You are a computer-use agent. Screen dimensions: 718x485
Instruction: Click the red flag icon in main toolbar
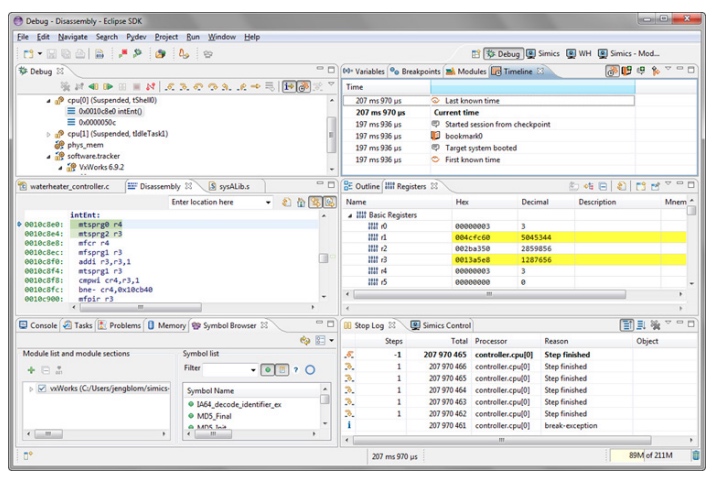click(123, 54)
